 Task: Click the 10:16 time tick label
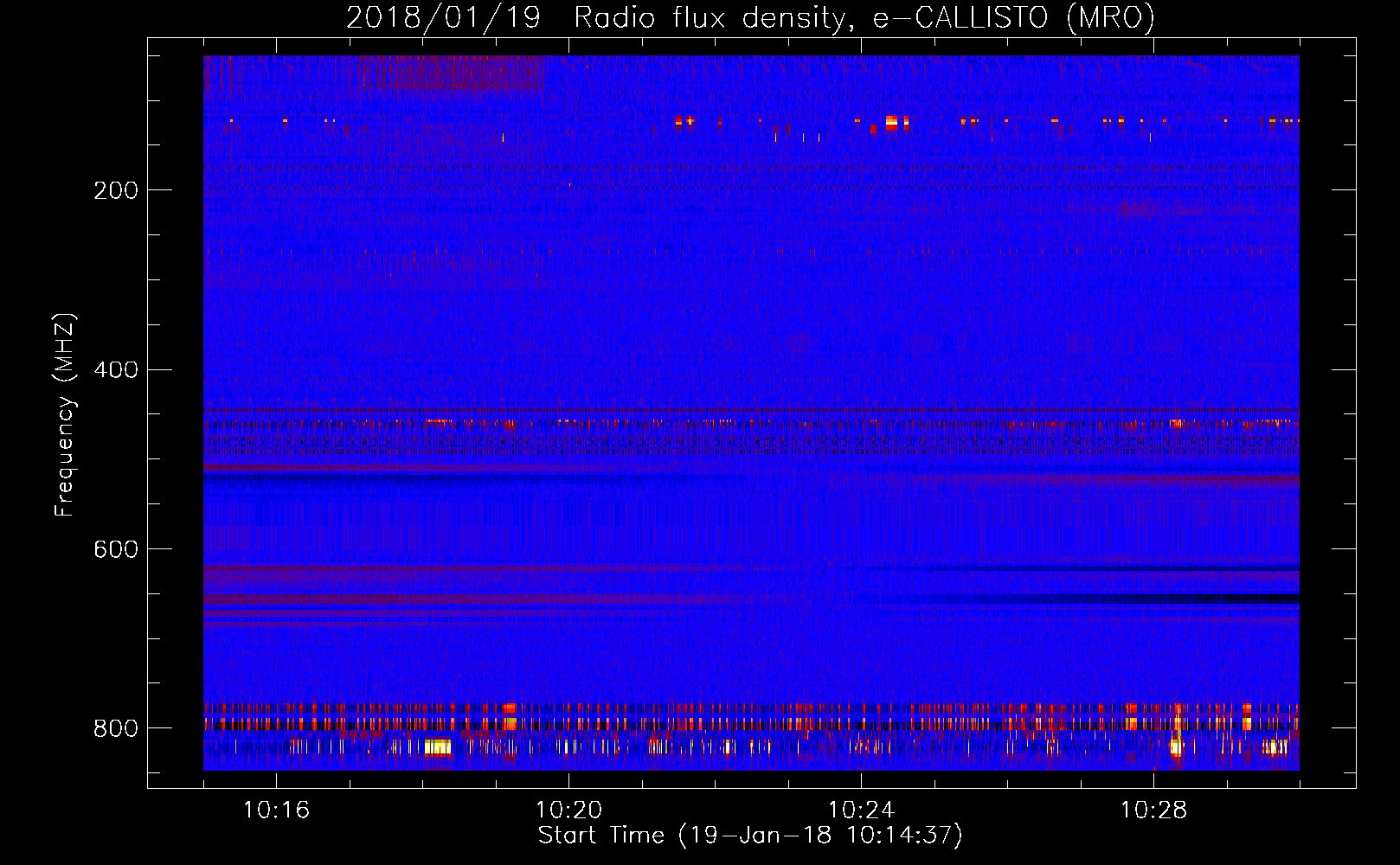276,811
